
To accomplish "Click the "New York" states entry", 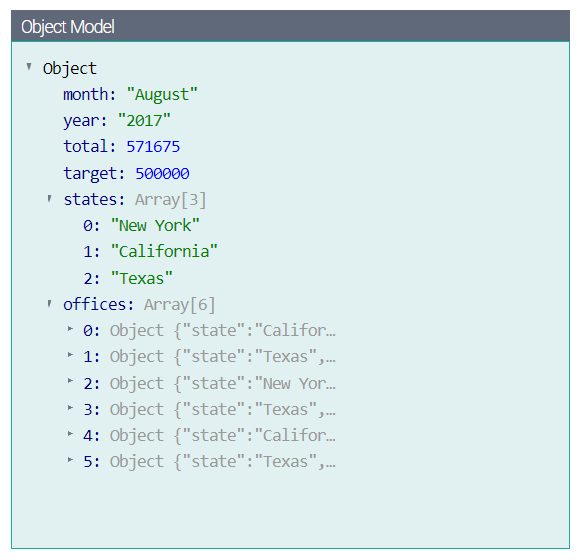I will tap(155, 226).
